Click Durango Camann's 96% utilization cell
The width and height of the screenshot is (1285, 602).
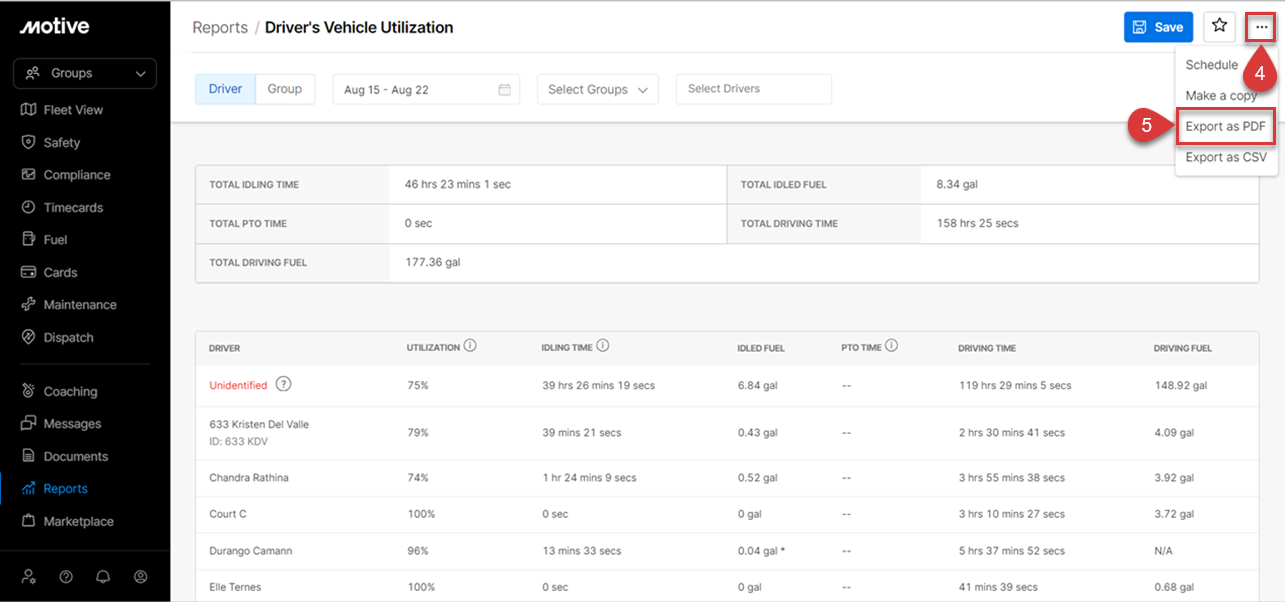418,551
